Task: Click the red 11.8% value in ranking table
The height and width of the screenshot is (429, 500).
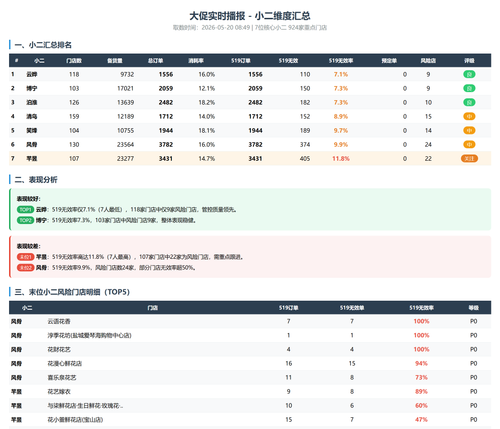Action: coord(341,159)
